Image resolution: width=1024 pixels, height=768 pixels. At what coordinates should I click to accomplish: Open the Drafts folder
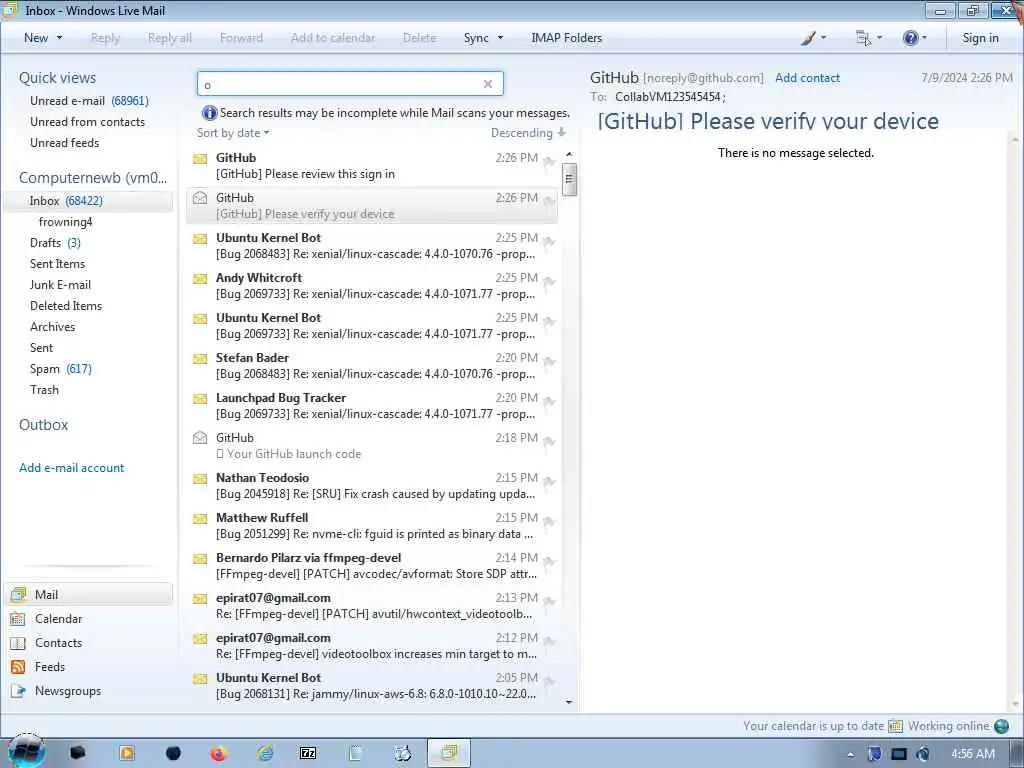click(55, 243)
